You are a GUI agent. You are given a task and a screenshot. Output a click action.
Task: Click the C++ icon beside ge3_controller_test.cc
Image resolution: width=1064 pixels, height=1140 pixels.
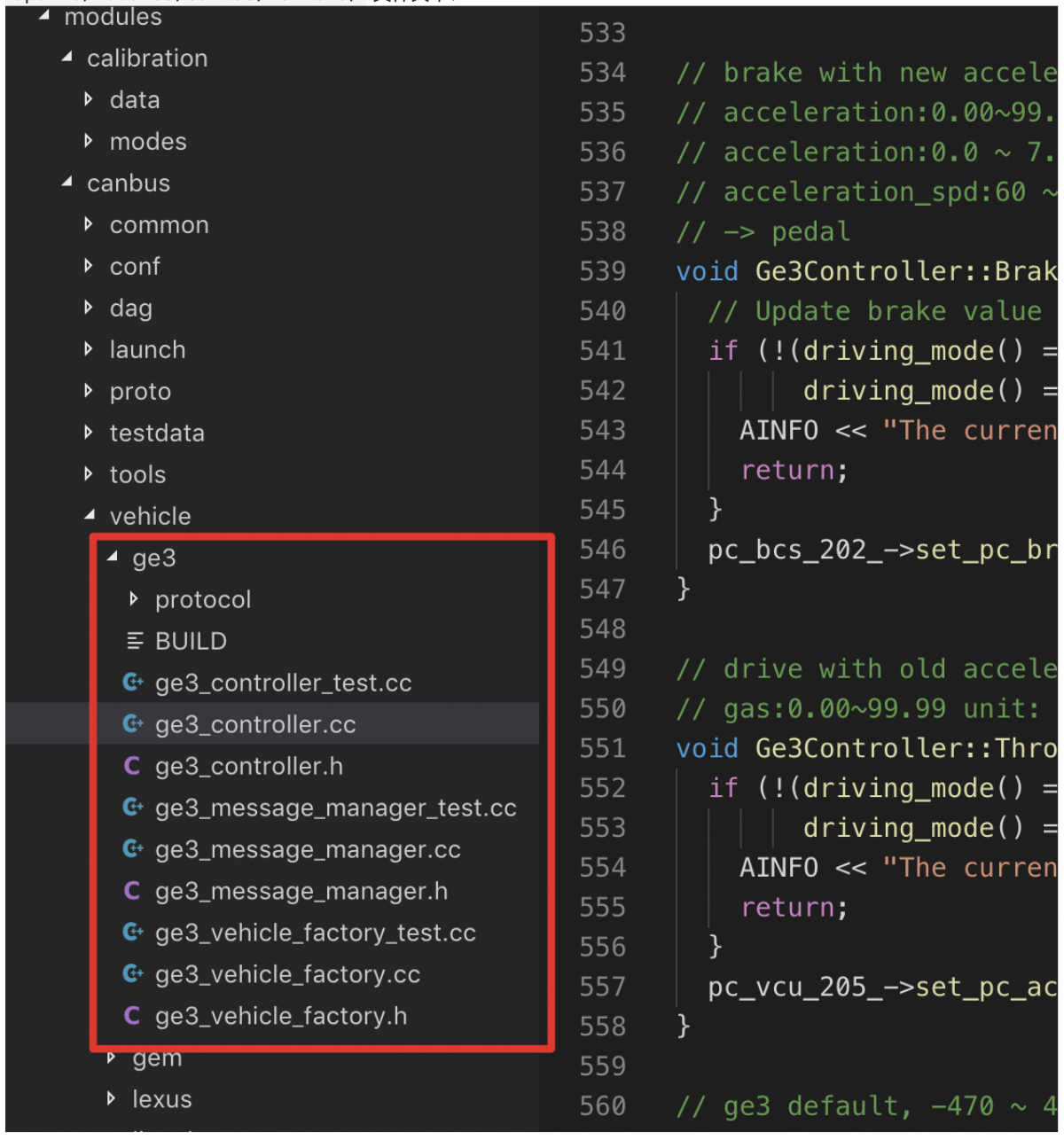coord(133,683)
